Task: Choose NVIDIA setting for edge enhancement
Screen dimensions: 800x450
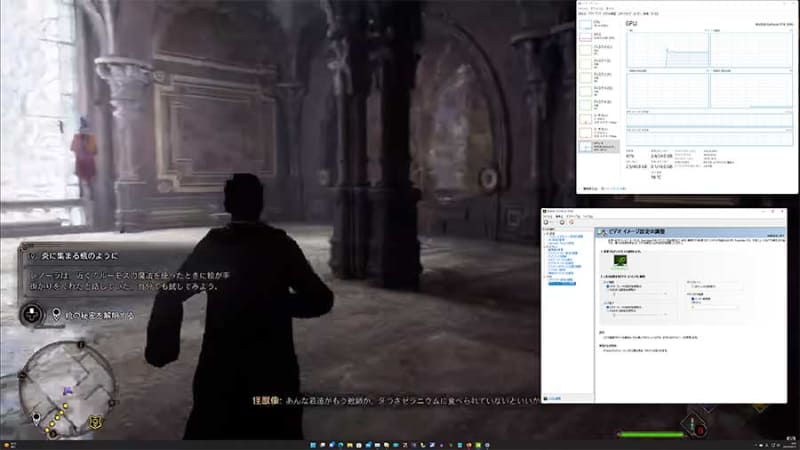Action: tap(608, 290)
